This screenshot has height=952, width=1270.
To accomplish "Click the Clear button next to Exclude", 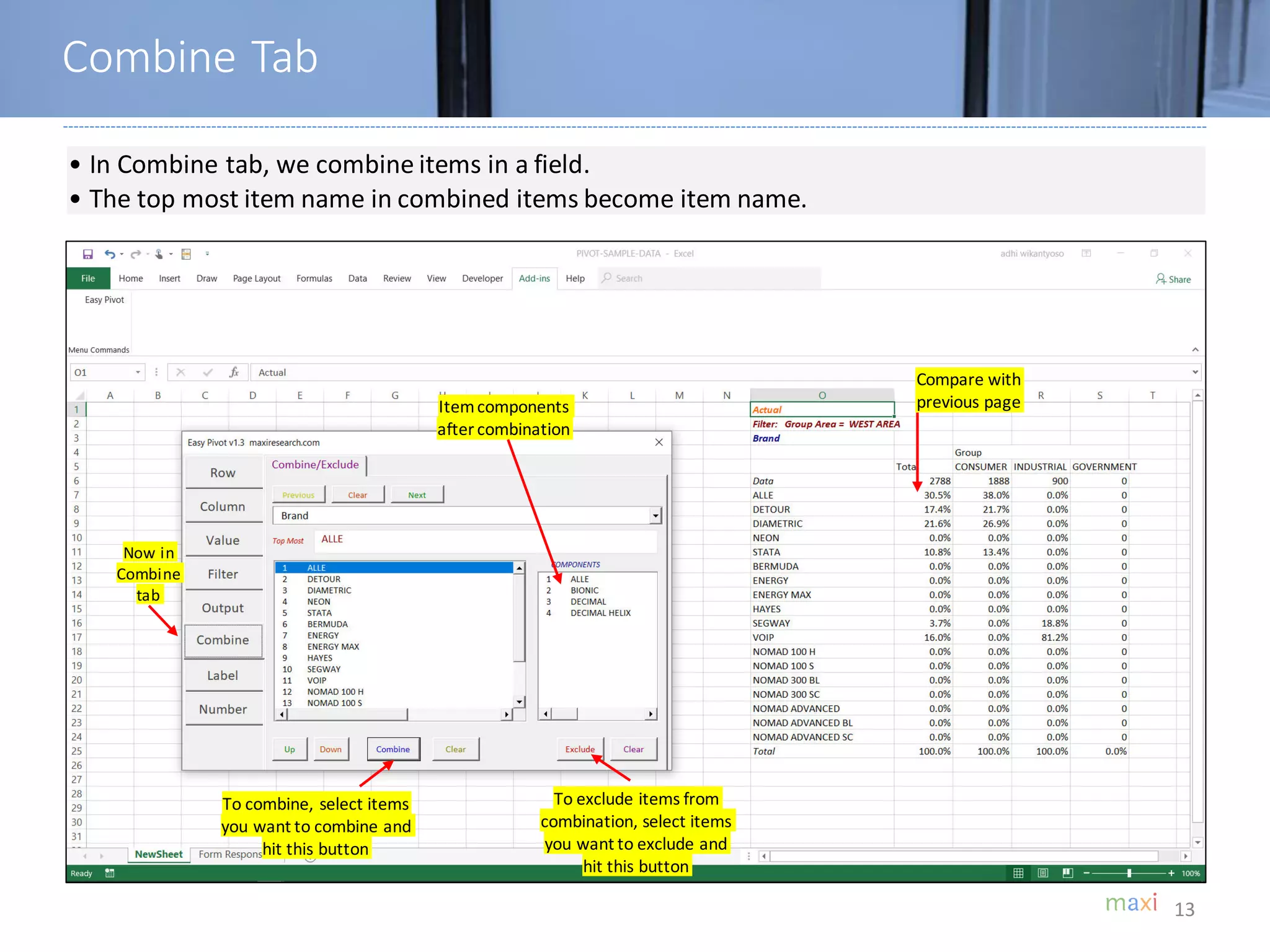I will click(633, 749).
